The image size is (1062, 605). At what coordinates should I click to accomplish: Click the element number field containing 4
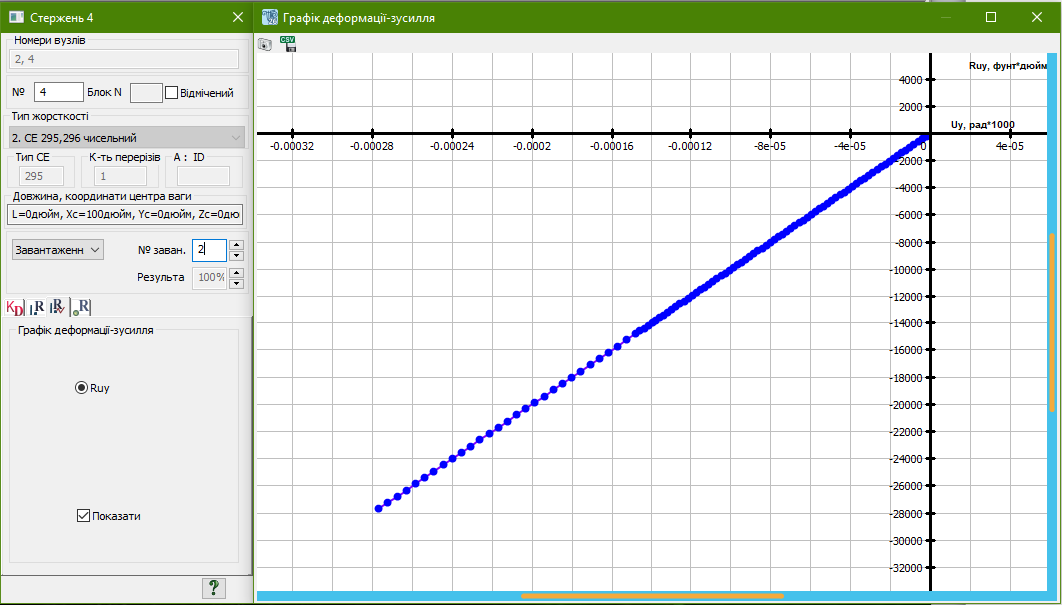58,92
